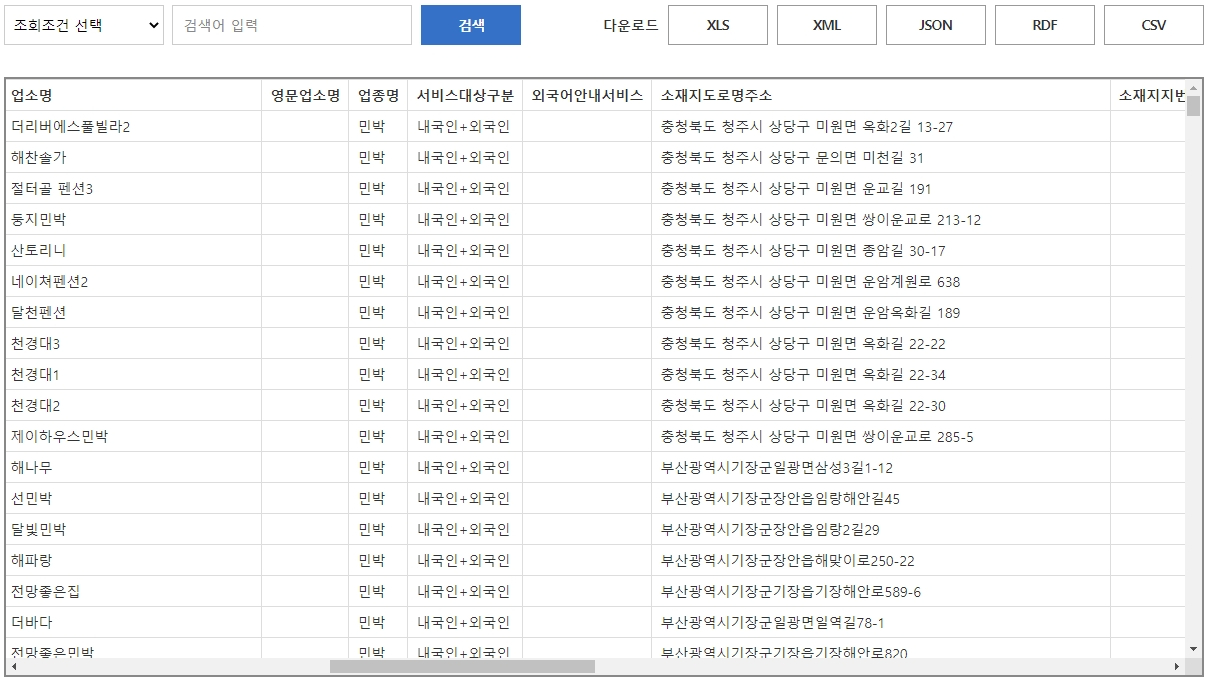Click address 종암길 30-17
This screenshot has width=1212, height=686.
[x=904, y=250]
